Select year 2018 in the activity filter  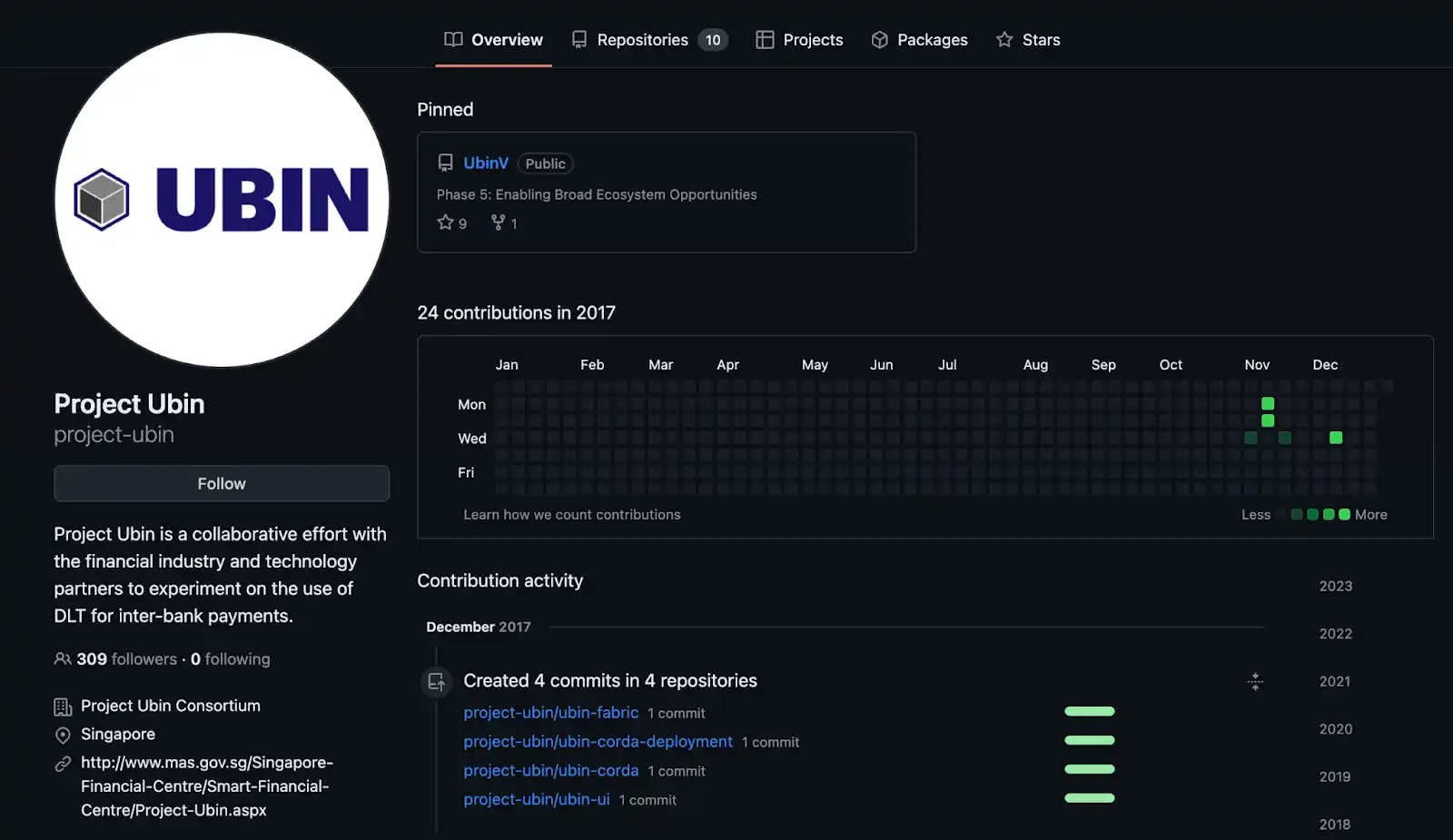click(1335, 825)
